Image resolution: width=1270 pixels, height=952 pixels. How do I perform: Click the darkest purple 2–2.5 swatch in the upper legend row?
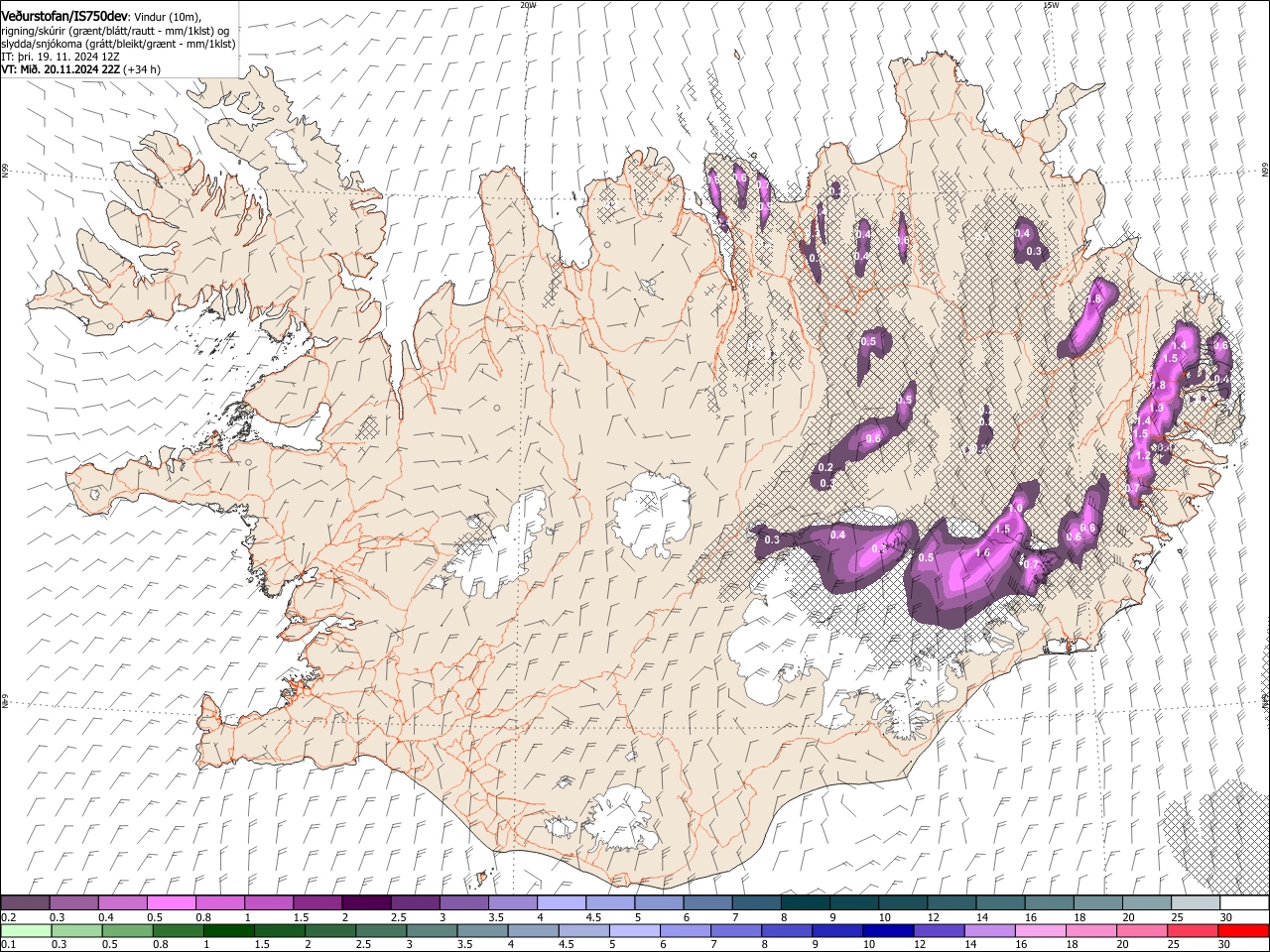click(365, 903)
